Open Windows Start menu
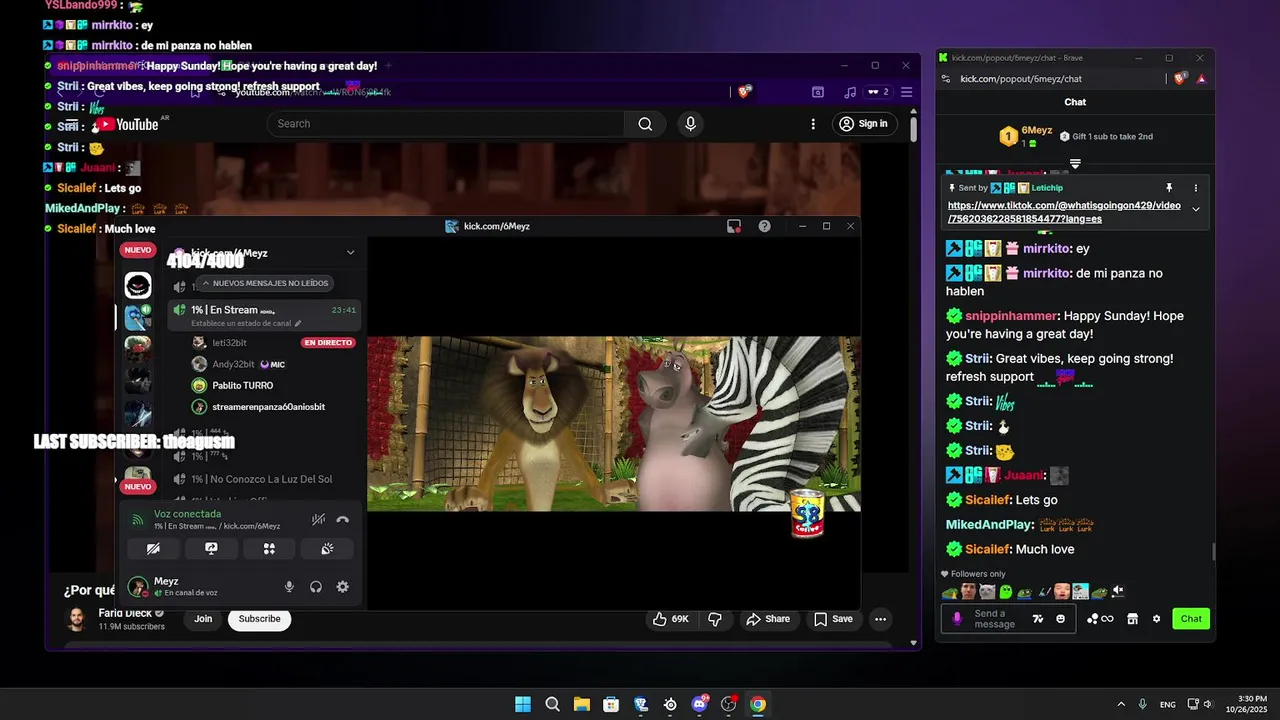The image size is (1280, 720). point(523,704)
